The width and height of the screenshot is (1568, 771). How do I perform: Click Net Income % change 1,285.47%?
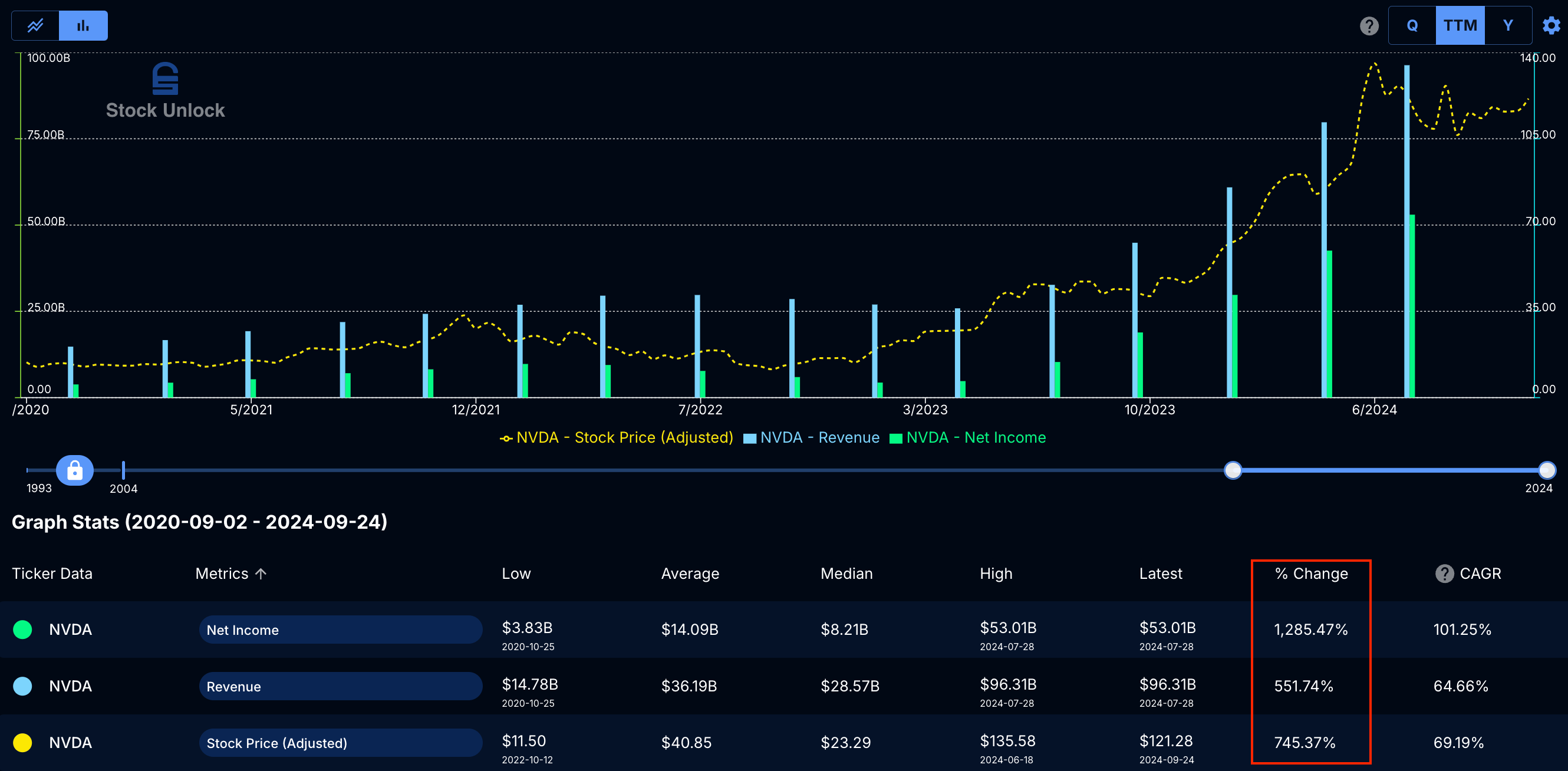[1311, 629]
